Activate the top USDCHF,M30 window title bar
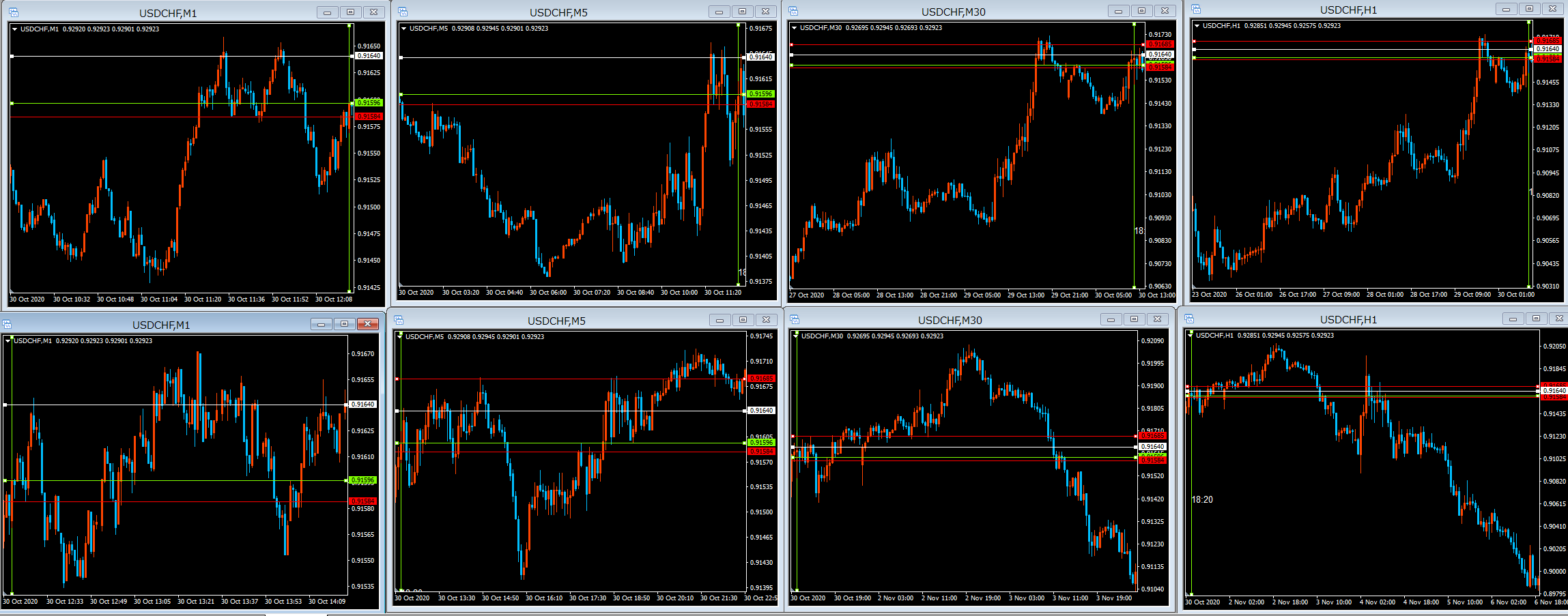This screenshot has height=616, width=1568. click(x=953, y=12)
